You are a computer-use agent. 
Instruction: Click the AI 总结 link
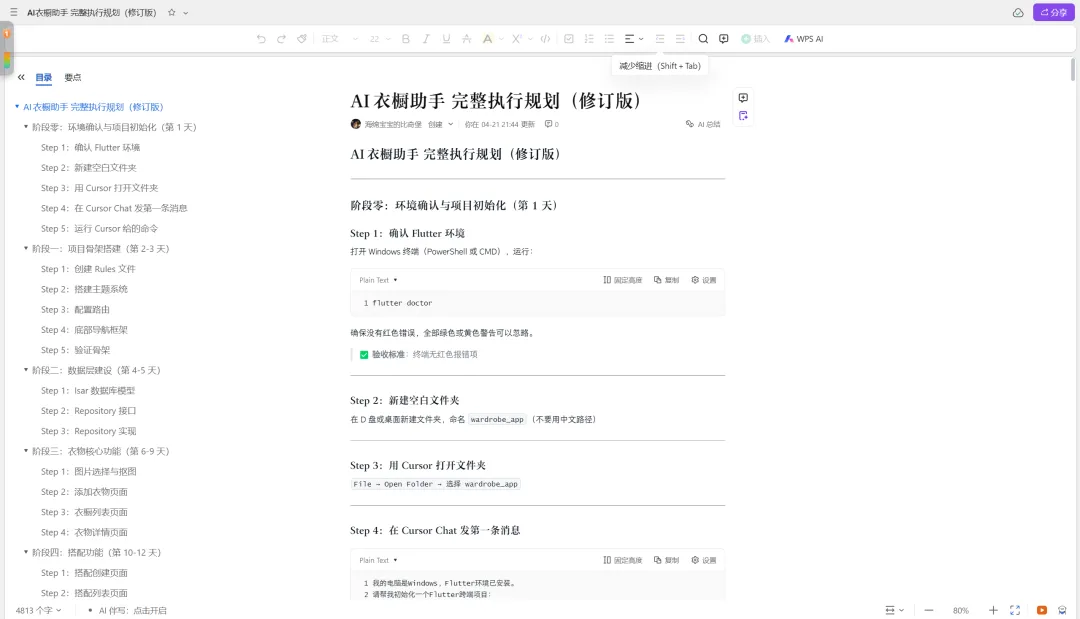[x=703, y=125]
